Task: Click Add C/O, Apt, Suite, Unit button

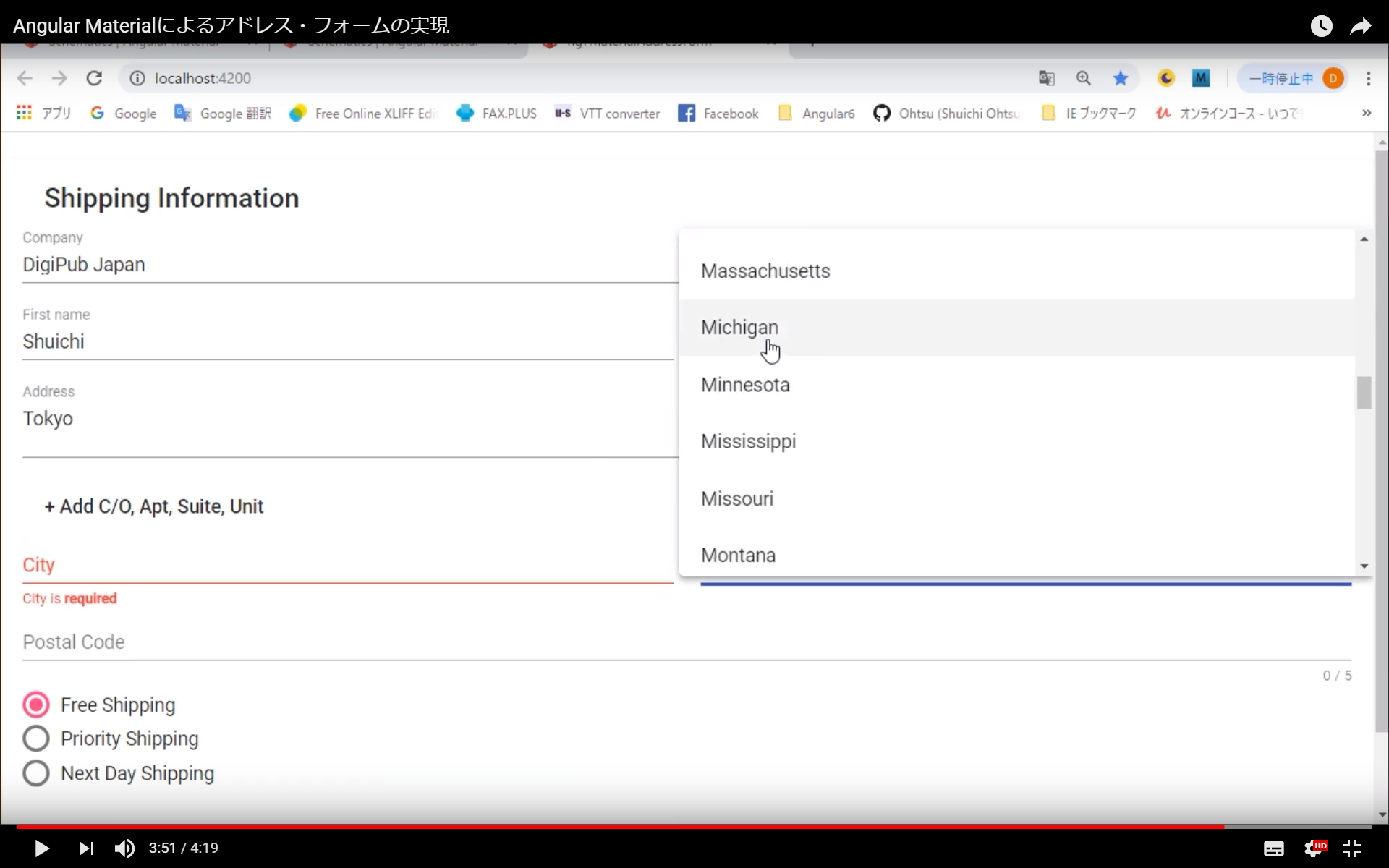Action: click(x=154, y=506)
